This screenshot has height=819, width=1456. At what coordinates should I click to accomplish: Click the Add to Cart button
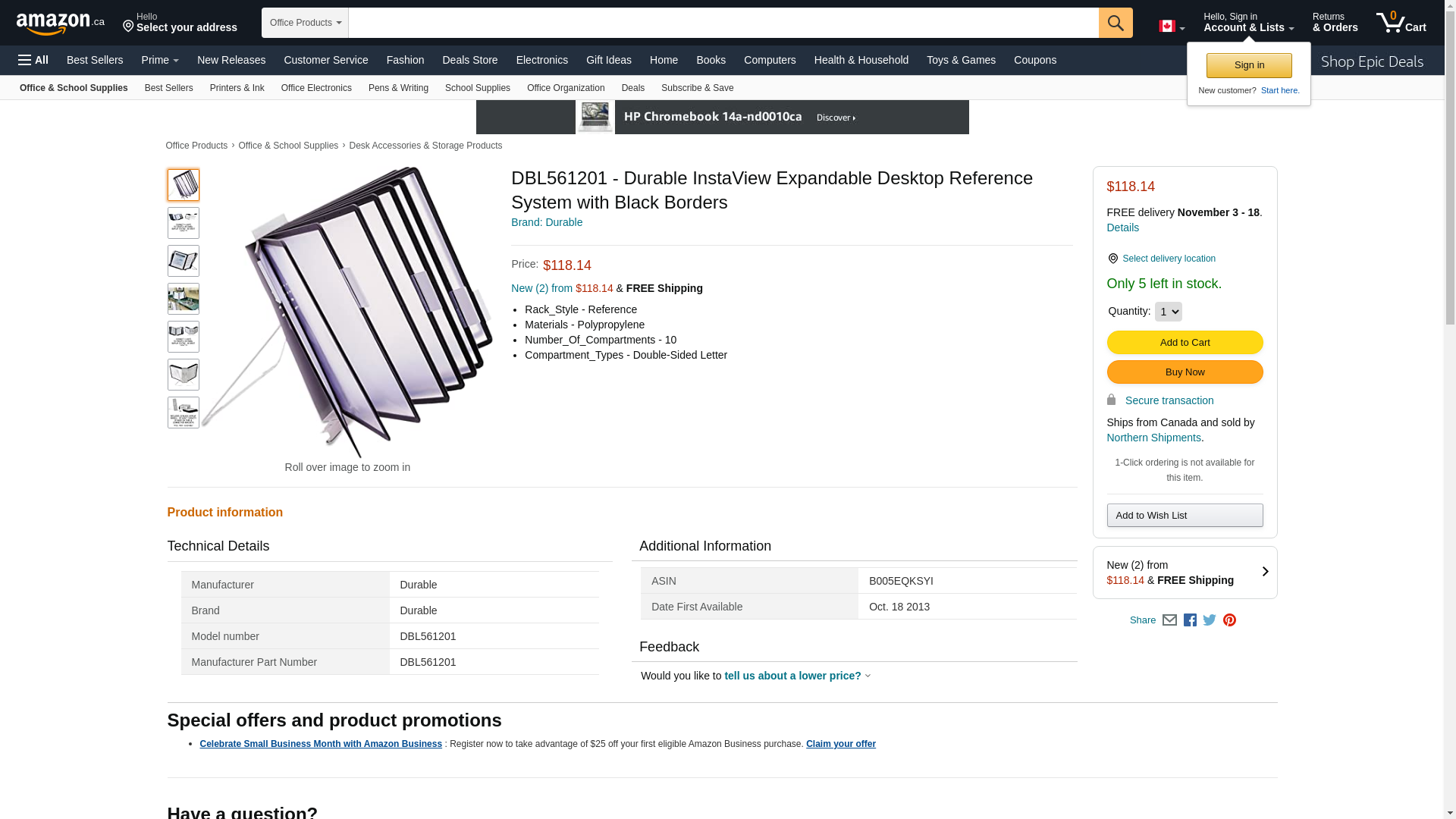[1185, 343]
